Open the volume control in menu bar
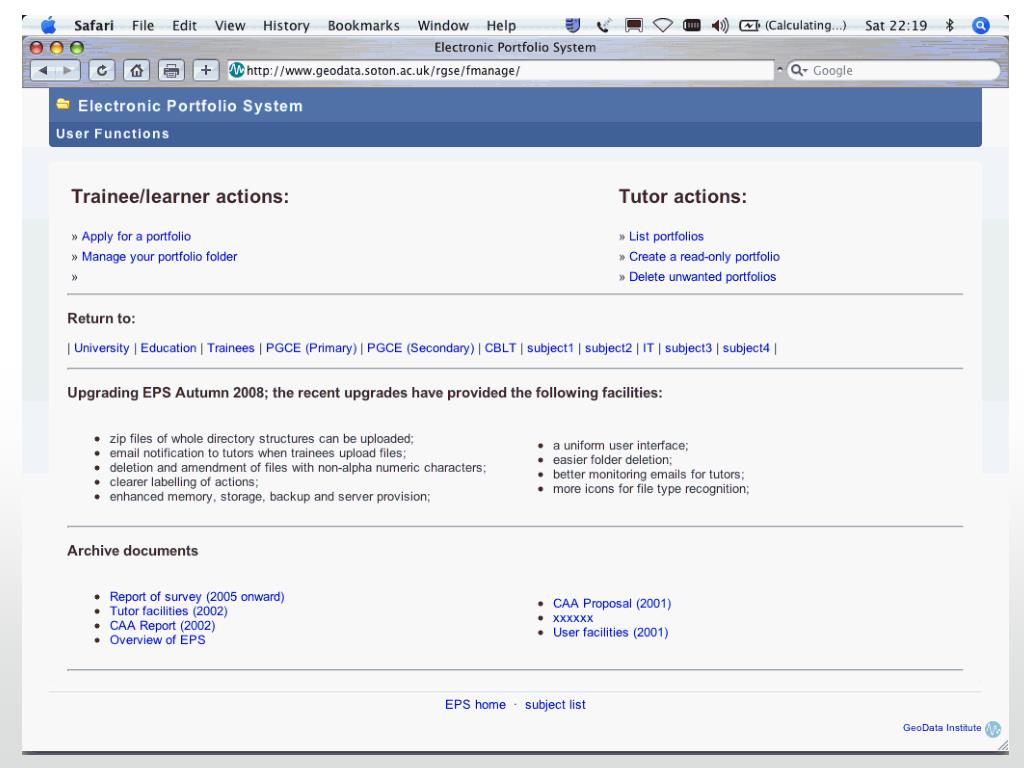This screenshot has width=1024, height=768. tap(720, 25)
